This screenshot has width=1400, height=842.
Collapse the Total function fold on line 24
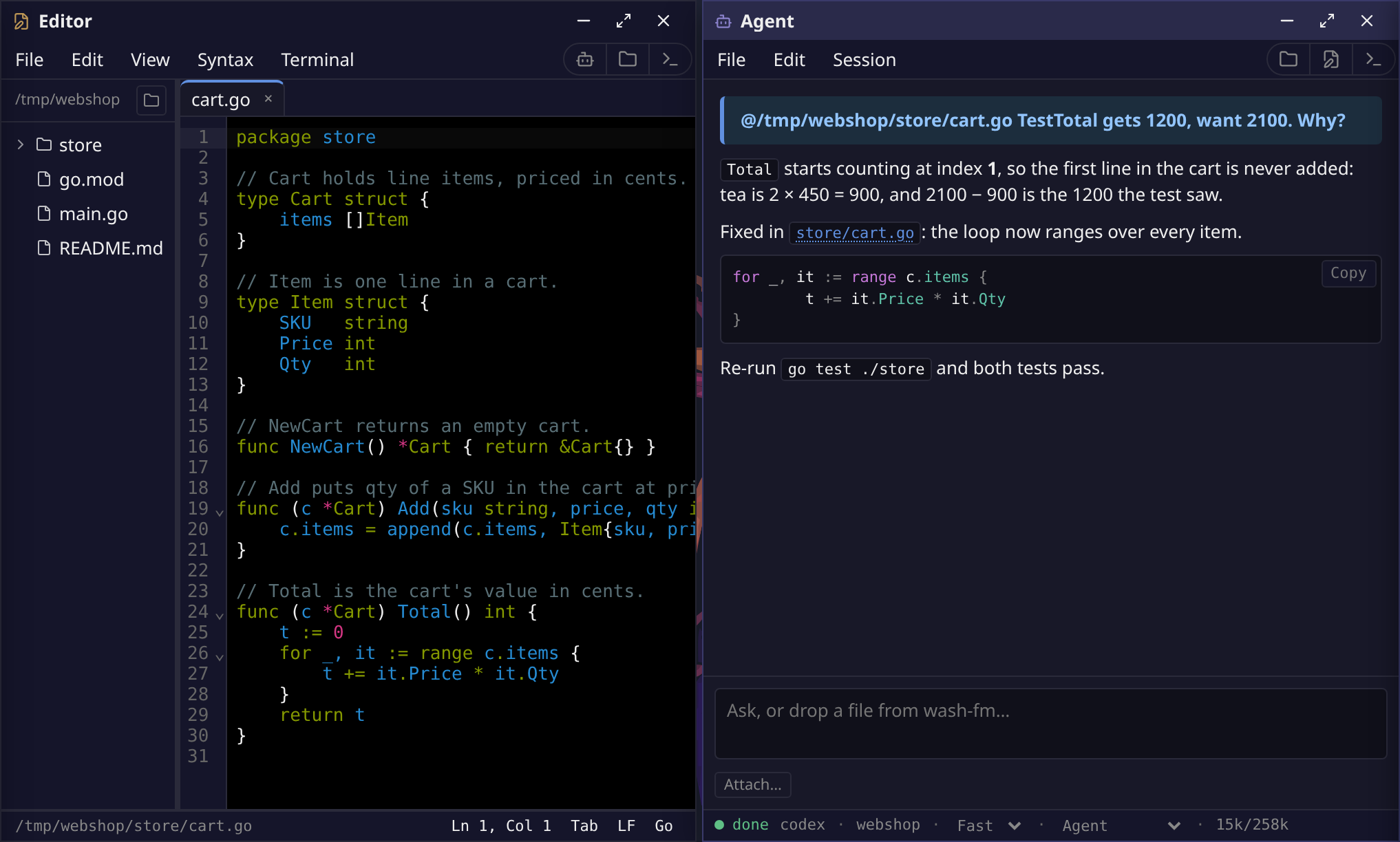point(220,615)
